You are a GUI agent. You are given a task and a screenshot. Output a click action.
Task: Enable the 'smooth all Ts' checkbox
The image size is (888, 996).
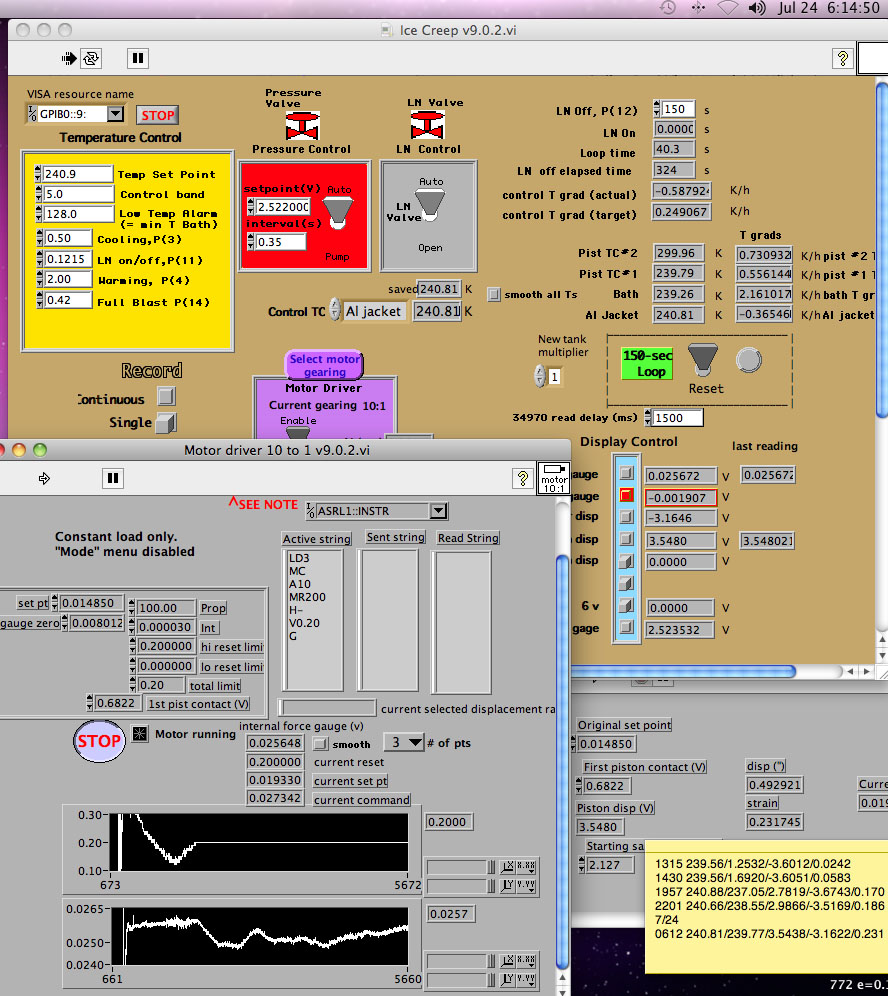pos(494,294)
